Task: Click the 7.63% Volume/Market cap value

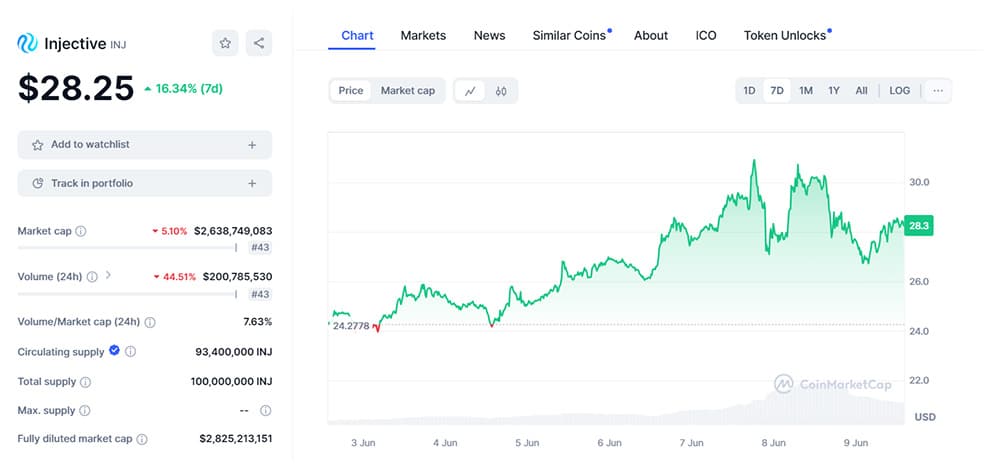Action: tap(258, 322)
